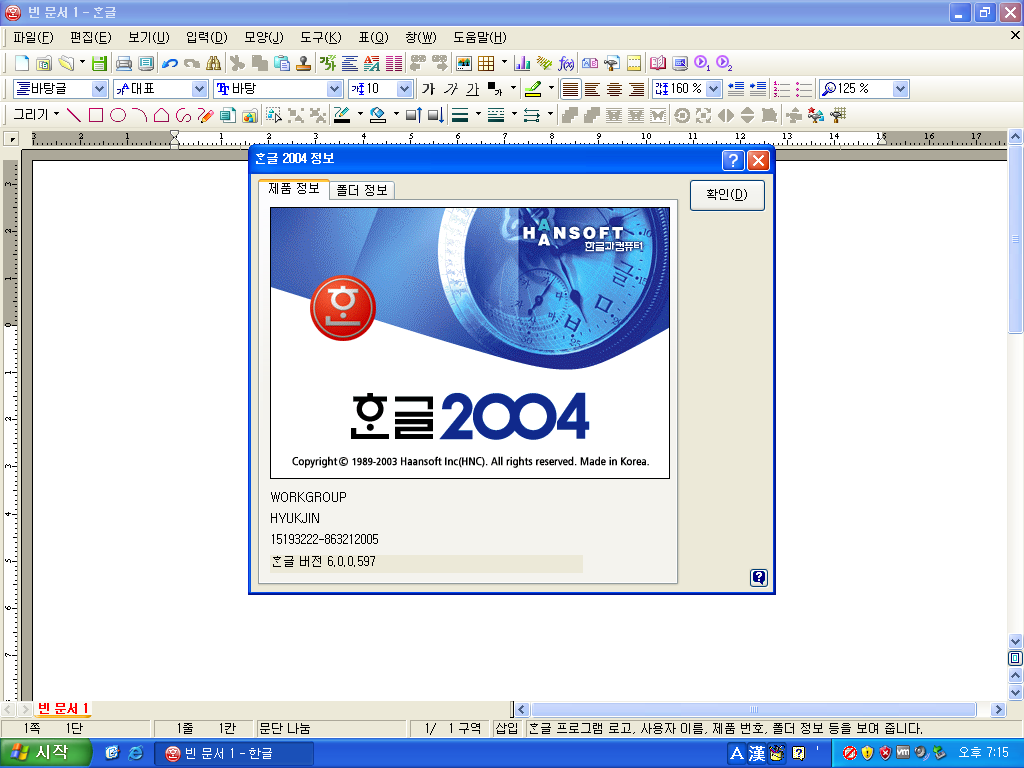Expand the 대표 language dropdown
This screenshot has width=1024, height=768.
(199, 89)
